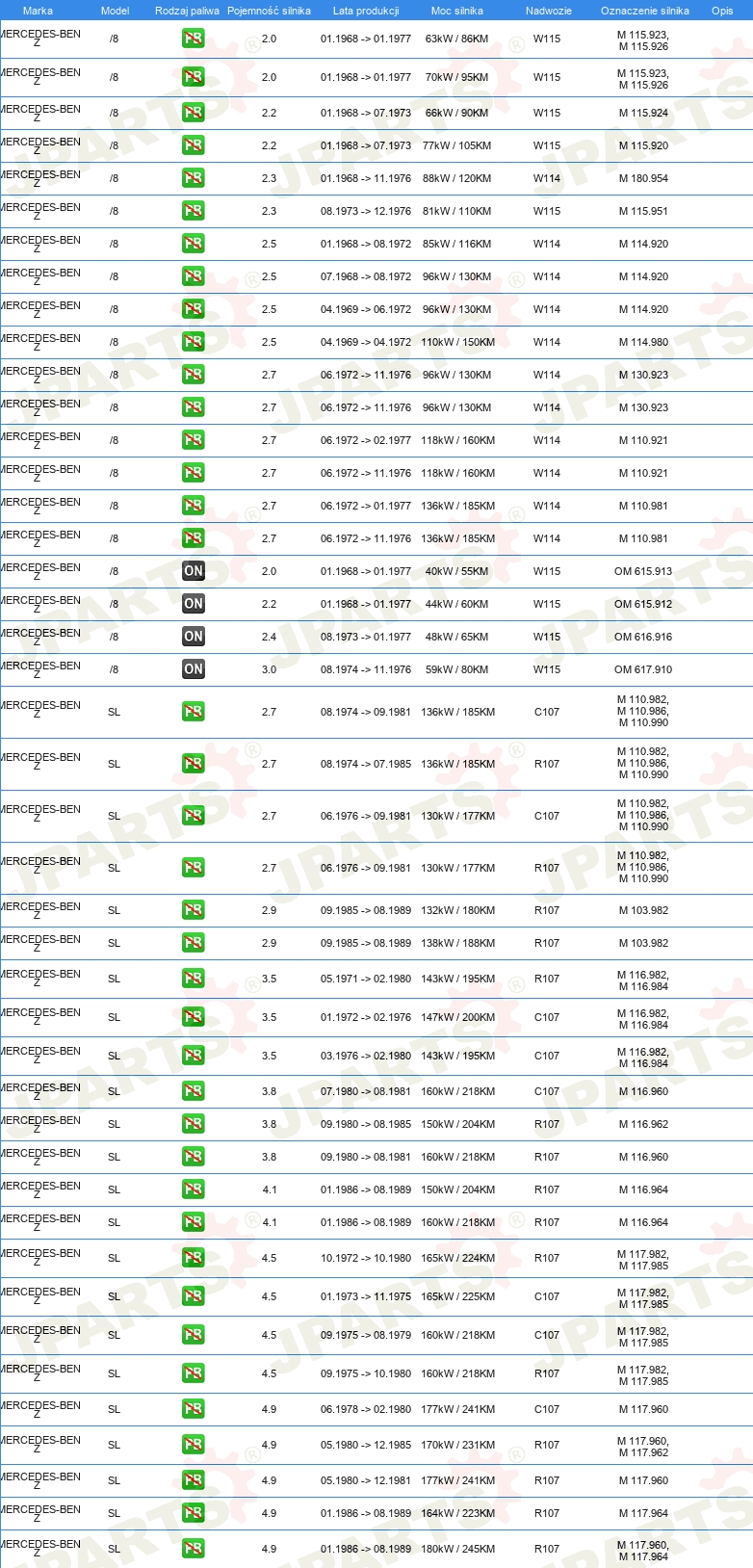Click the production years 05.1980 -> 12.1985
This screenshot has width=753, height=1568.
click(366, 1446)
